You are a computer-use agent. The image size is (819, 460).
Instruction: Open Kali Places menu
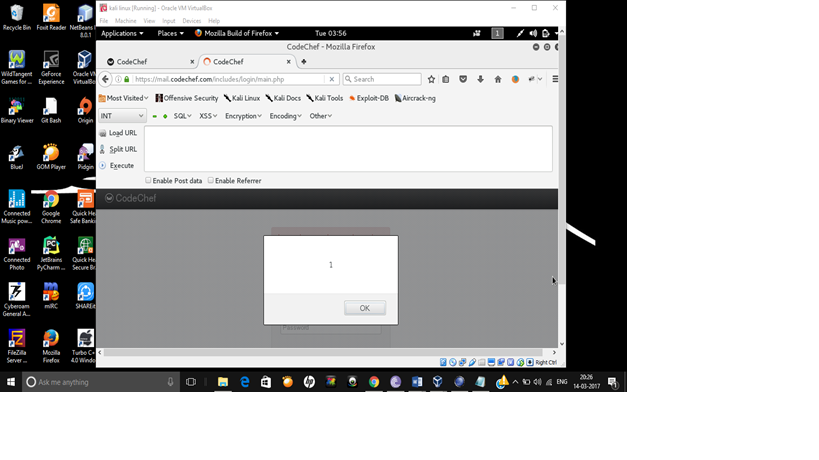point(170,33)
